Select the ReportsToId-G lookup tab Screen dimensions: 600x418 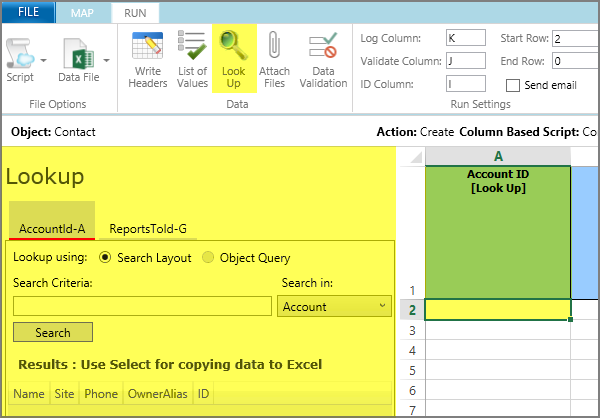(148, 229)
